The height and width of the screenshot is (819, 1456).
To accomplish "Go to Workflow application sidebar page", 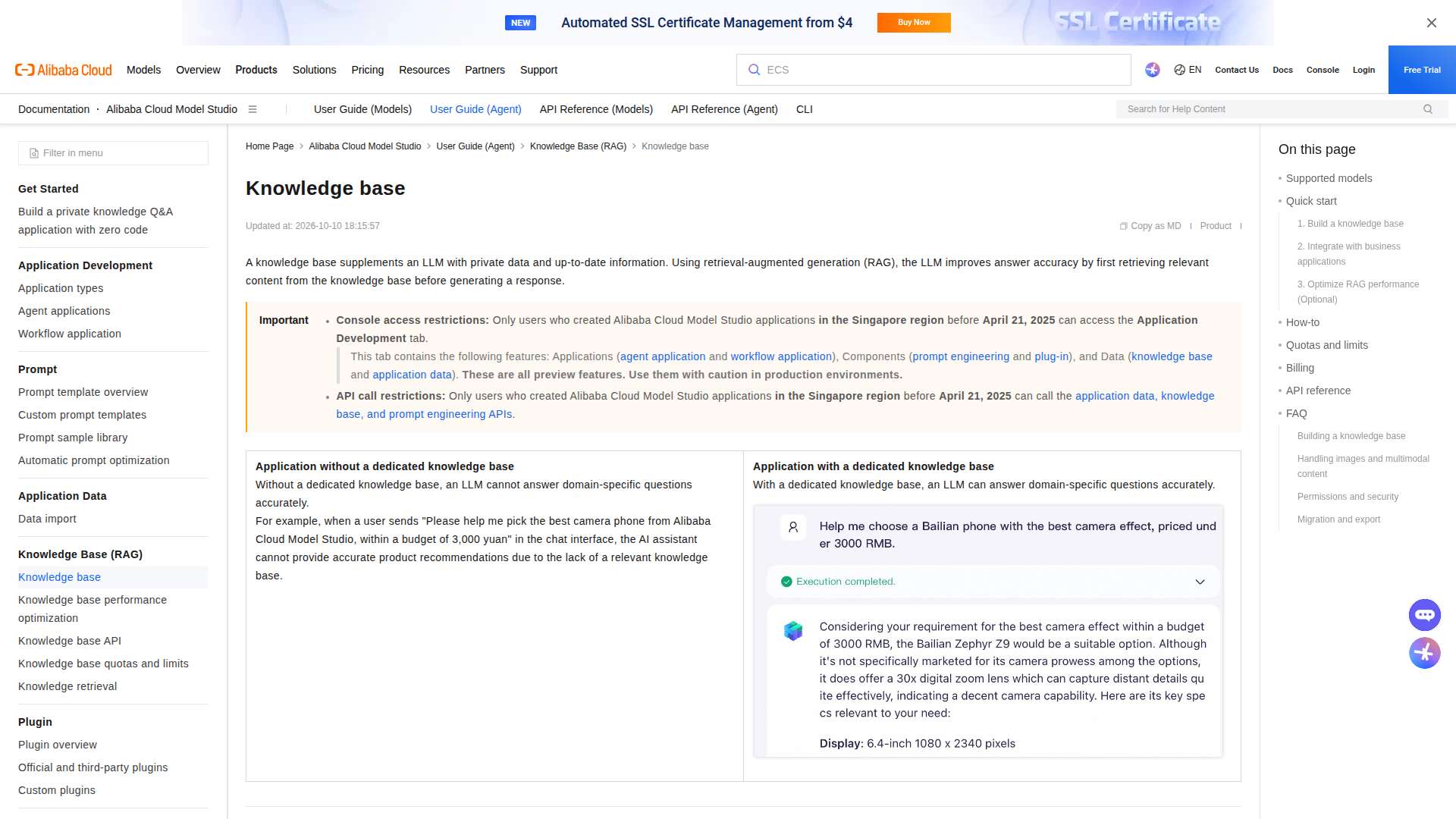I will tap(70, 334).
